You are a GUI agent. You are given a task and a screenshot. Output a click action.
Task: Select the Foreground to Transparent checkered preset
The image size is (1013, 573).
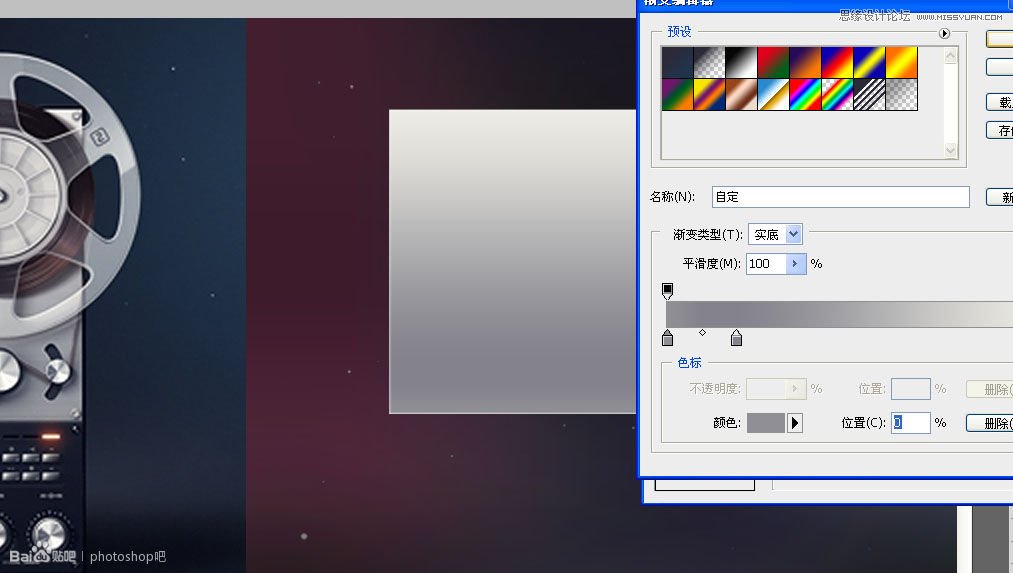[709, 63]
